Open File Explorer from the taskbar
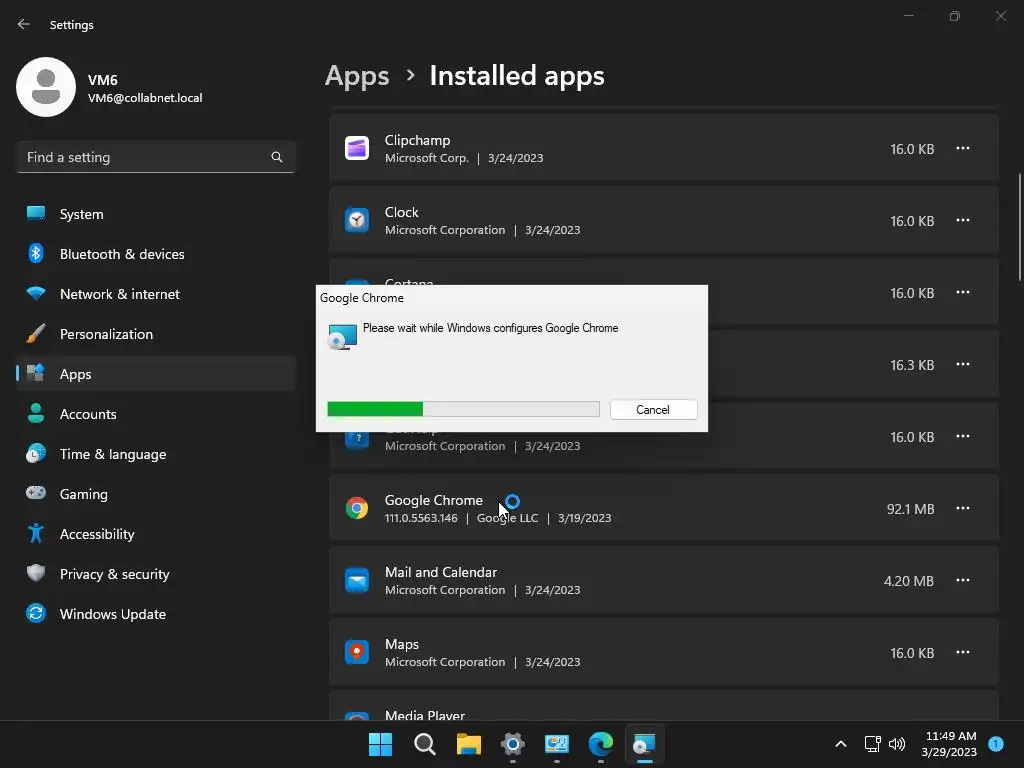This screenshot has width=1024, height=768. [469, 744]
